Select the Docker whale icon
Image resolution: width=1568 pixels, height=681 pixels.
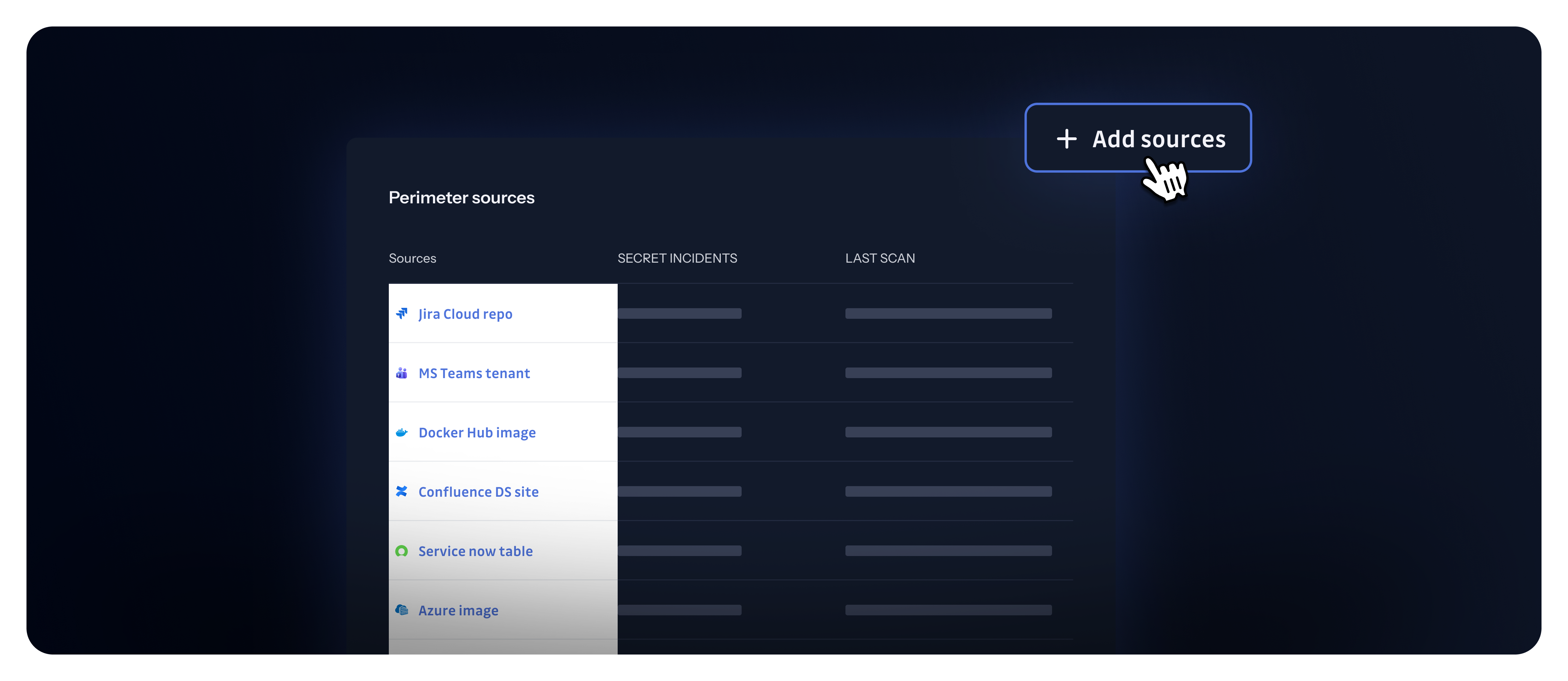[402, 432]
